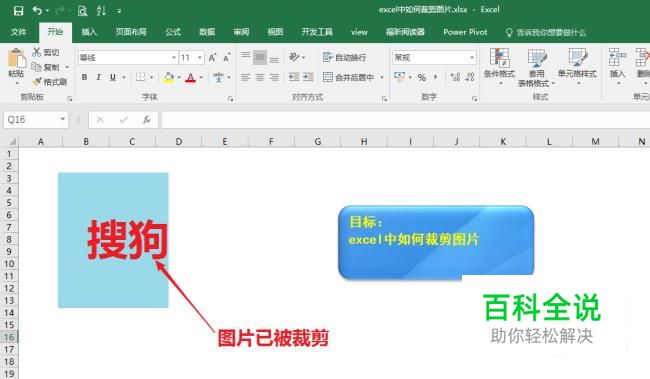Open the font name dropdown

(x=174, y=58)
